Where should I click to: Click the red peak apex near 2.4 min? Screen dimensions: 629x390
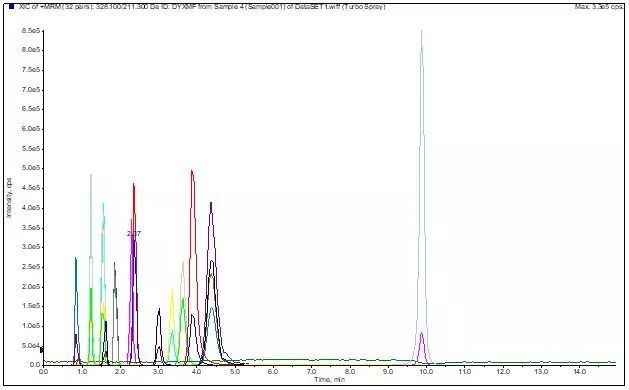tap(134, 185)
